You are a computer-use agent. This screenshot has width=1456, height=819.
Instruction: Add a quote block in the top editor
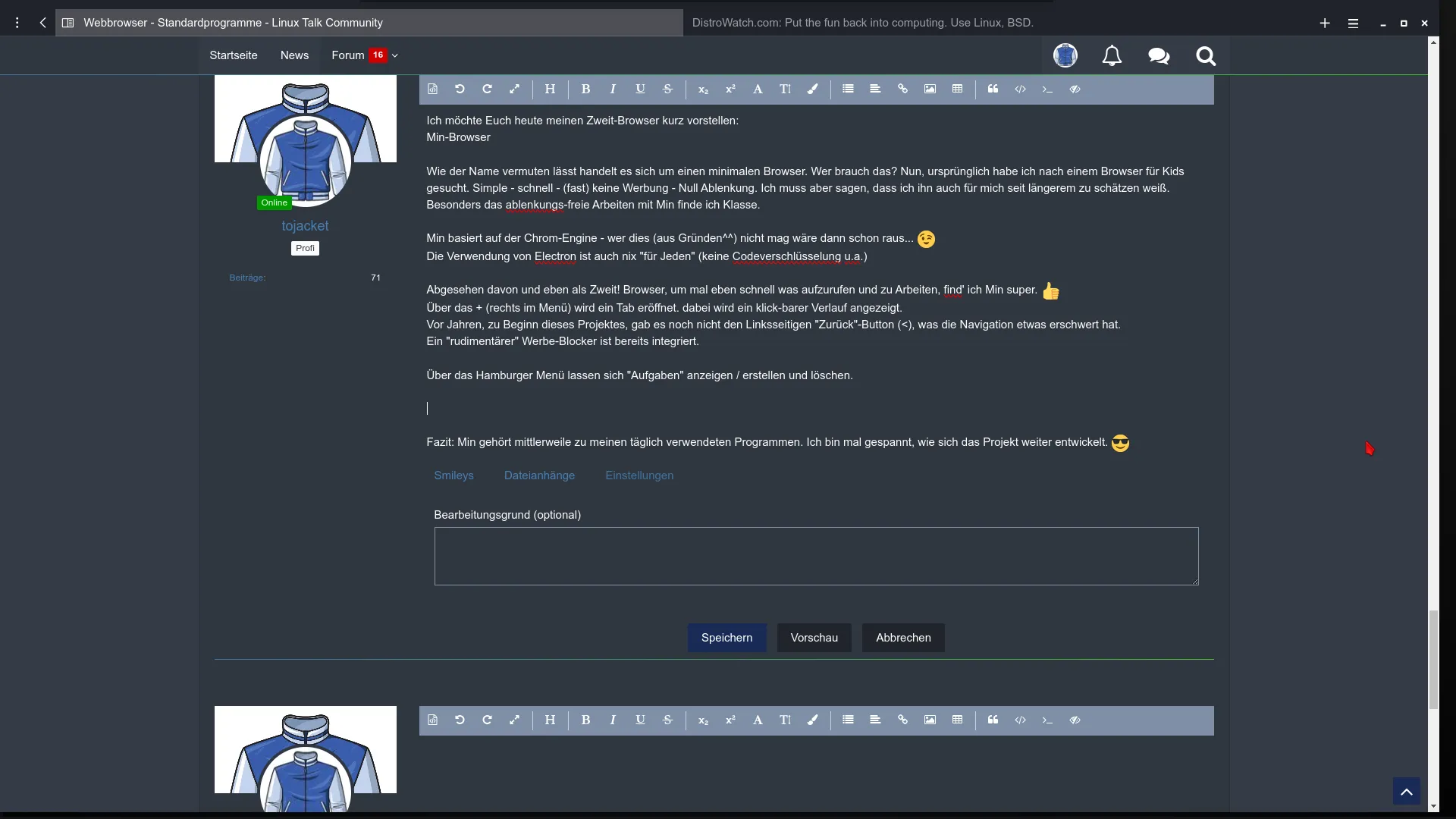point(993,89)
